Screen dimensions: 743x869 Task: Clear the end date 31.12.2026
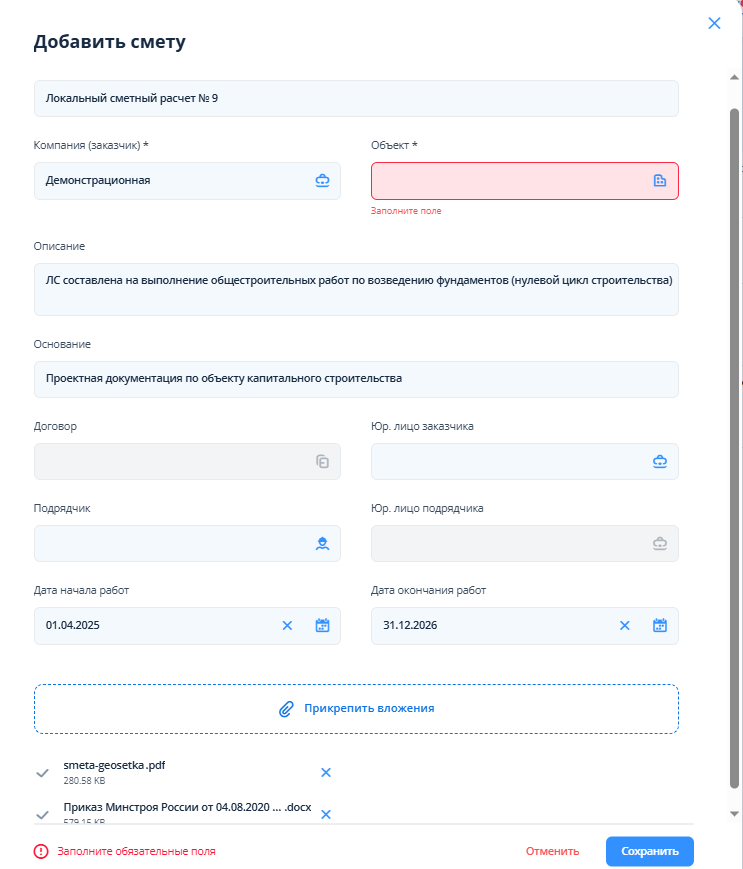(624, 626)
